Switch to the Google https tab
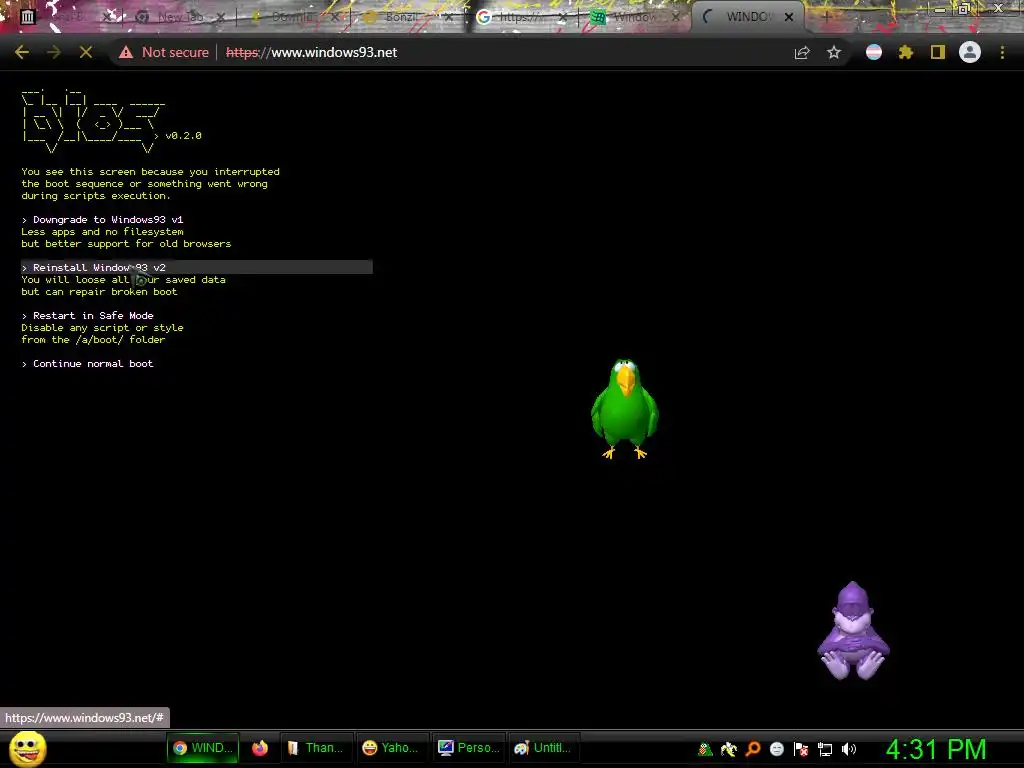The width and height of the screenshot is (1024, 768). pos(520,17)
